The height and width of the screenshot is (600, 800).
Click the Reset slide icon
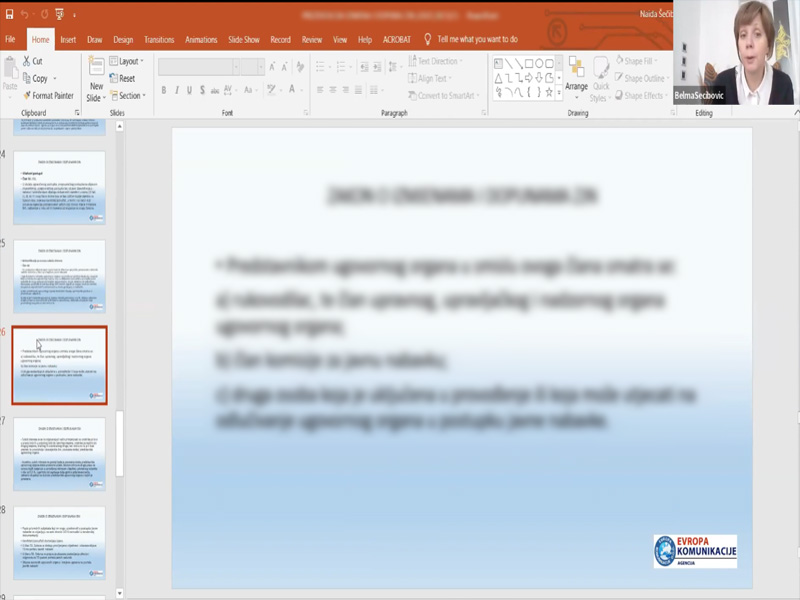[121, 78]
